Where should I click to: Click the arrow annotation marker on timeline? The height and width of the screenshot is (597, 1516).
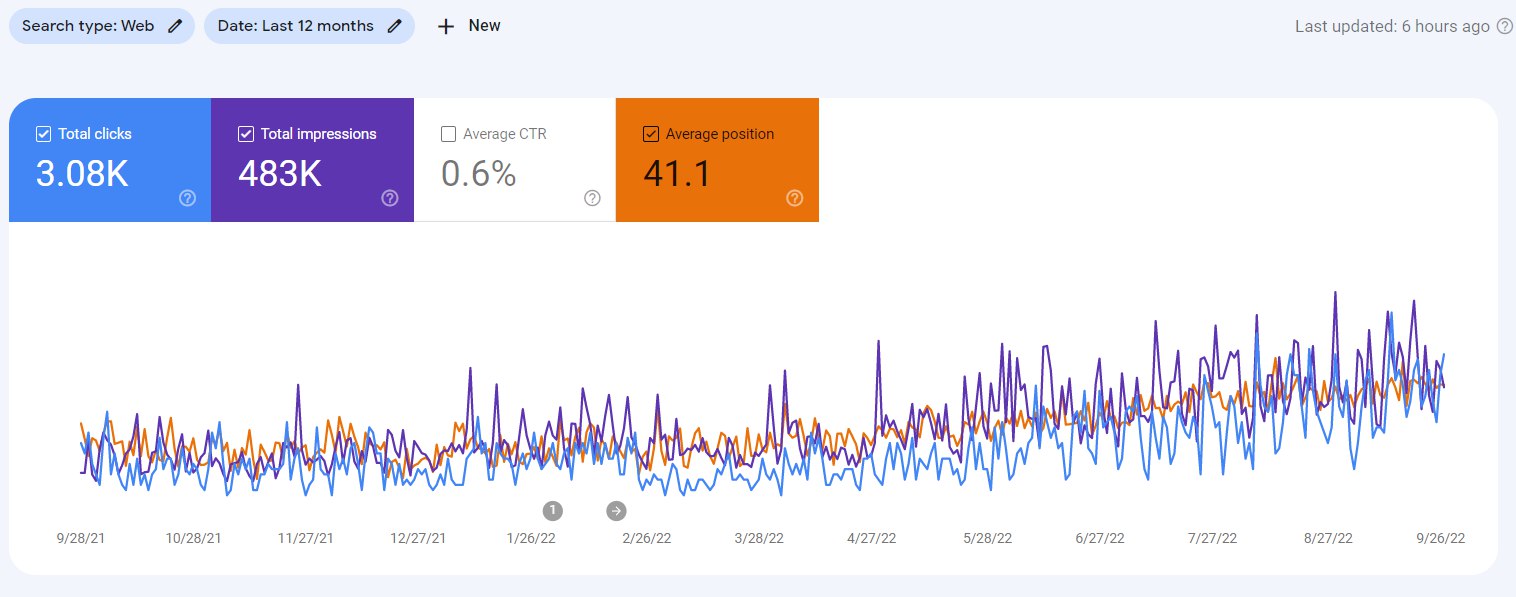point(616,511)
